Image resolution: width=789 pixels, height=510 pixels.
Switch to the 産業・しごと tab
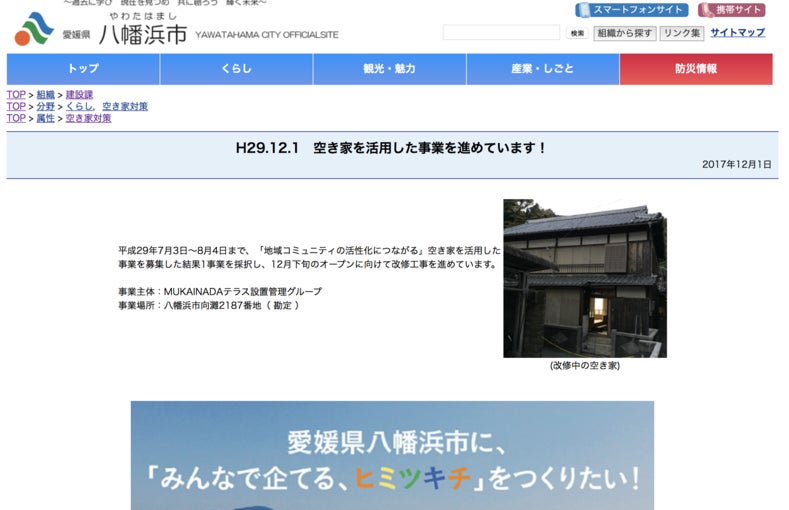click(542, 69)
